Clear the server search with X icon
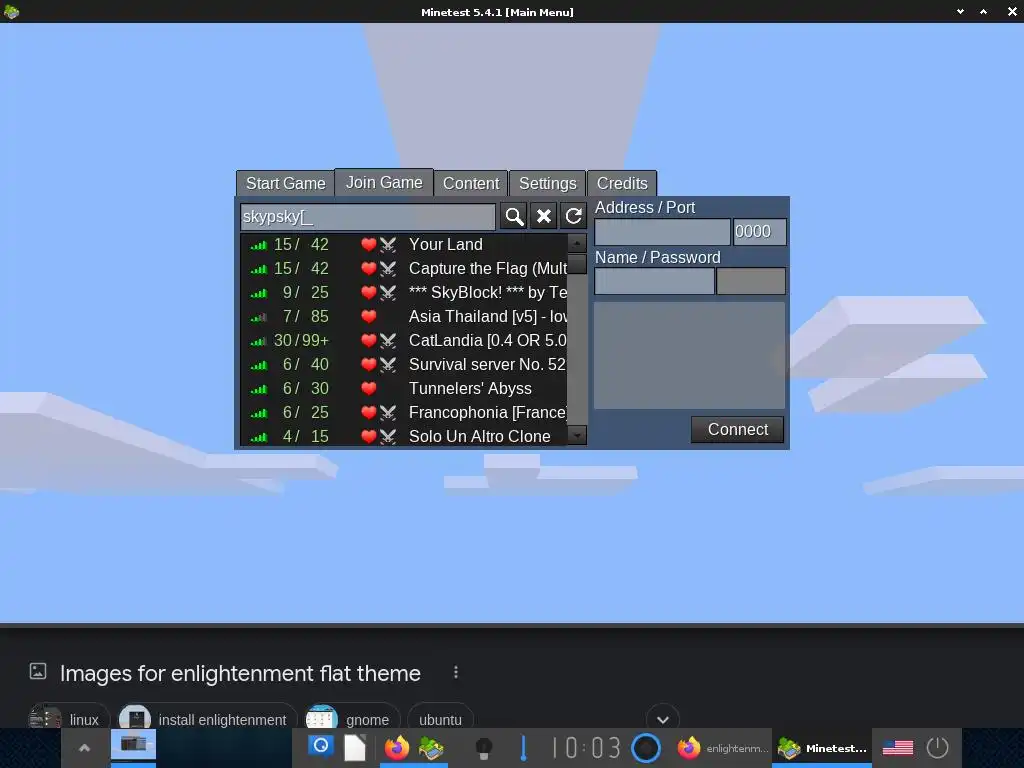This screenshot has height=768, width=1024. click(543, 216)
